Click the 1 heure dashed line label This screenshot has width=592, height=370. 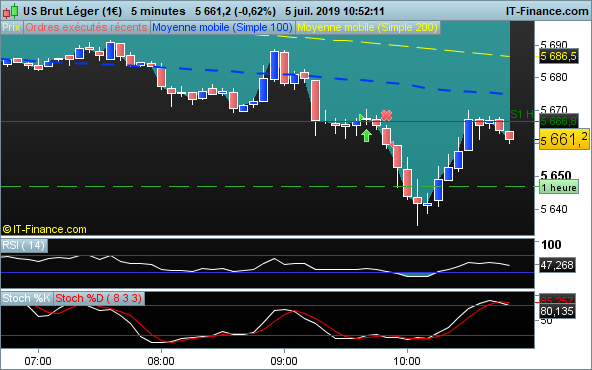click(x=559, y=188)
